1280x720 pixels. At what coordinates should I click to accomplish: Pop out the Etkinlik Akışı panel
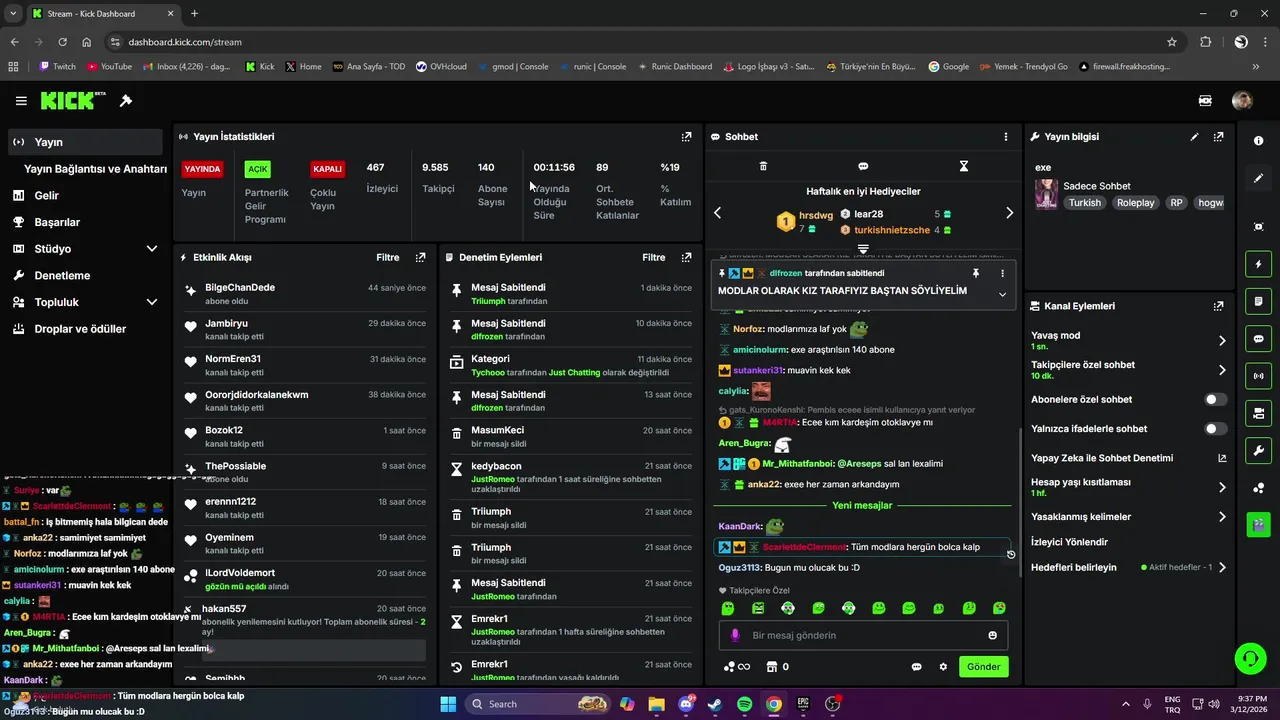point(420,257)
